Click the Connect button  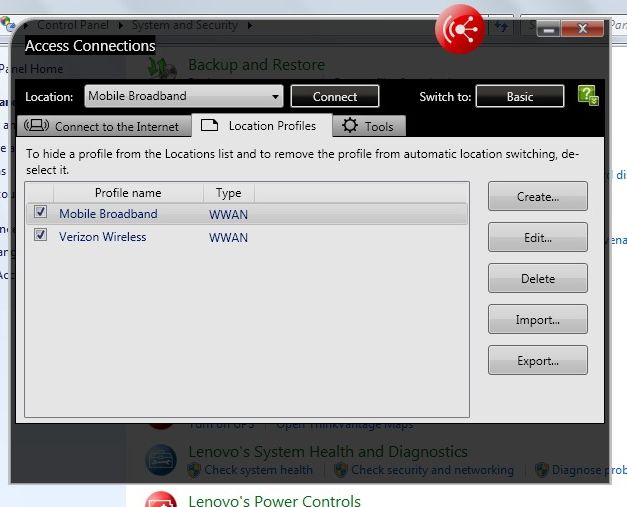point(335,96)
